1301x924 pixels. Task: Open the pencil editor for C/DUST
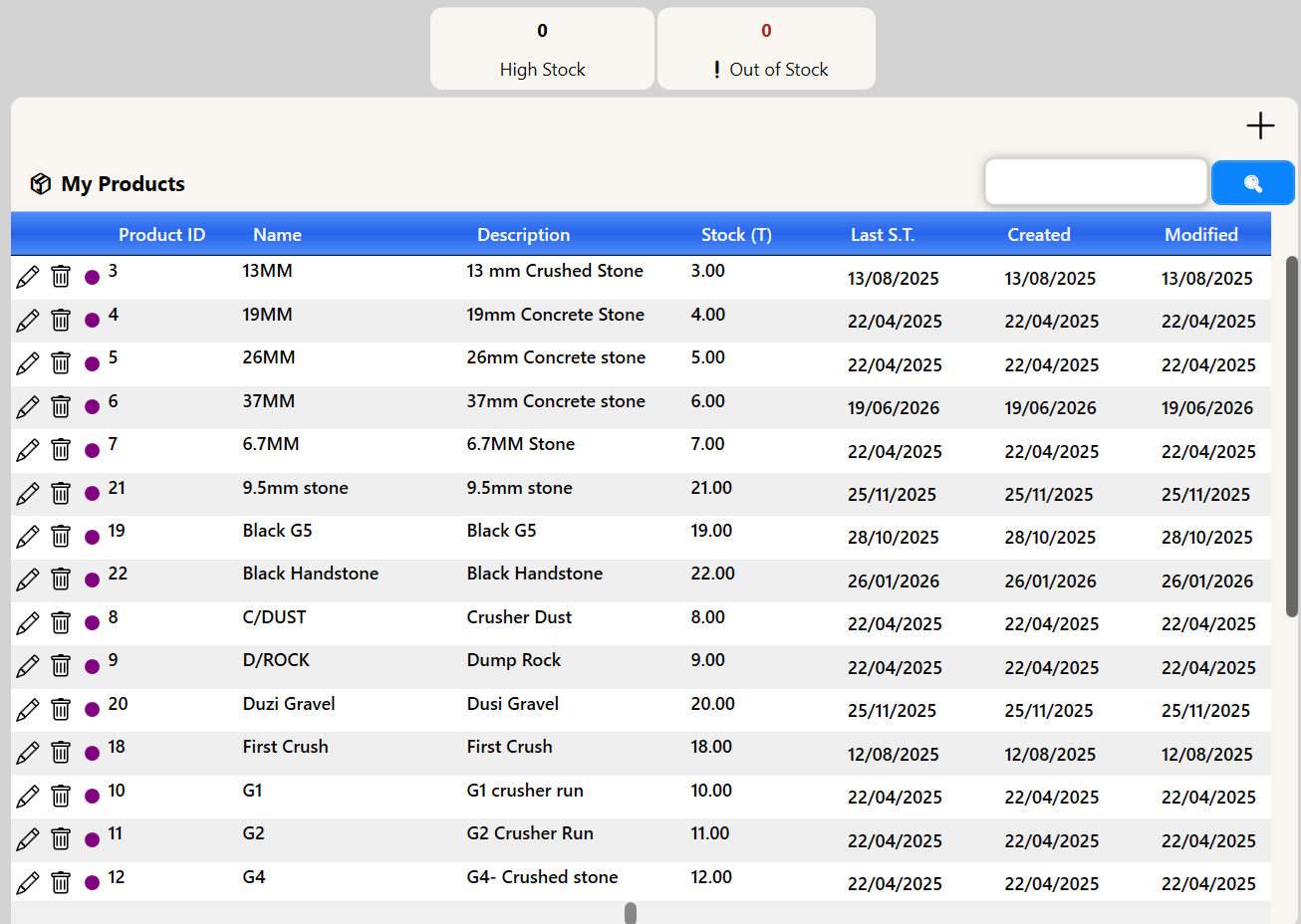28,623
